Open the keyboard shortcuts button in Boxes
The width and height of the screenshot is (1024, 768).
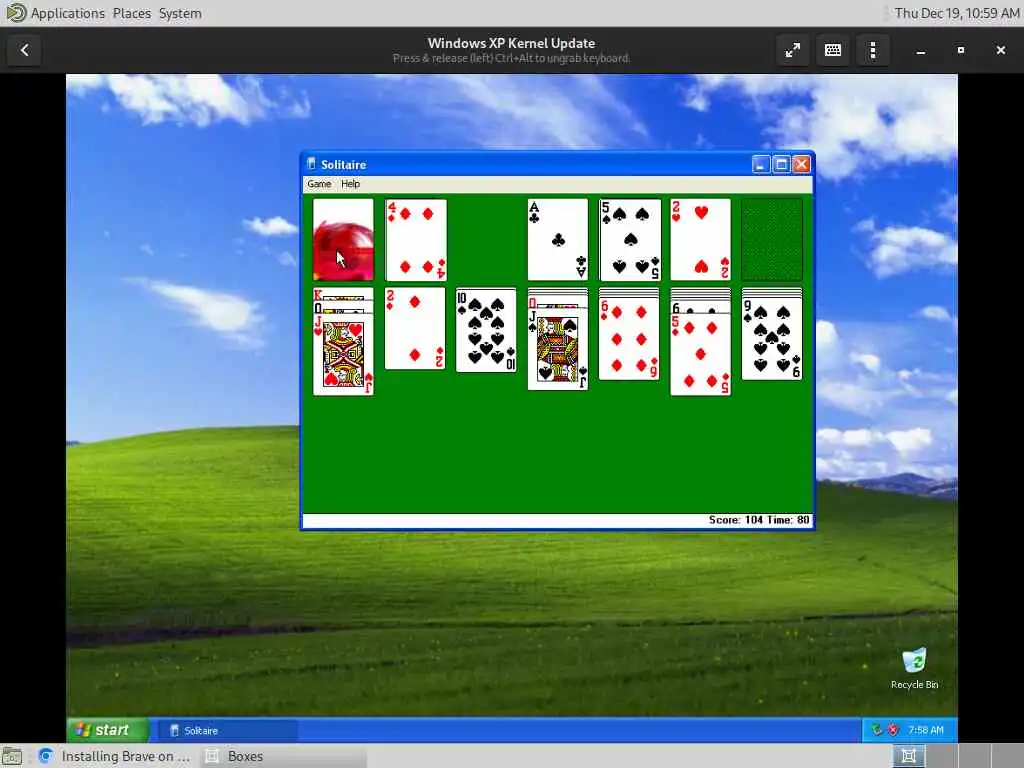point(833,50)
